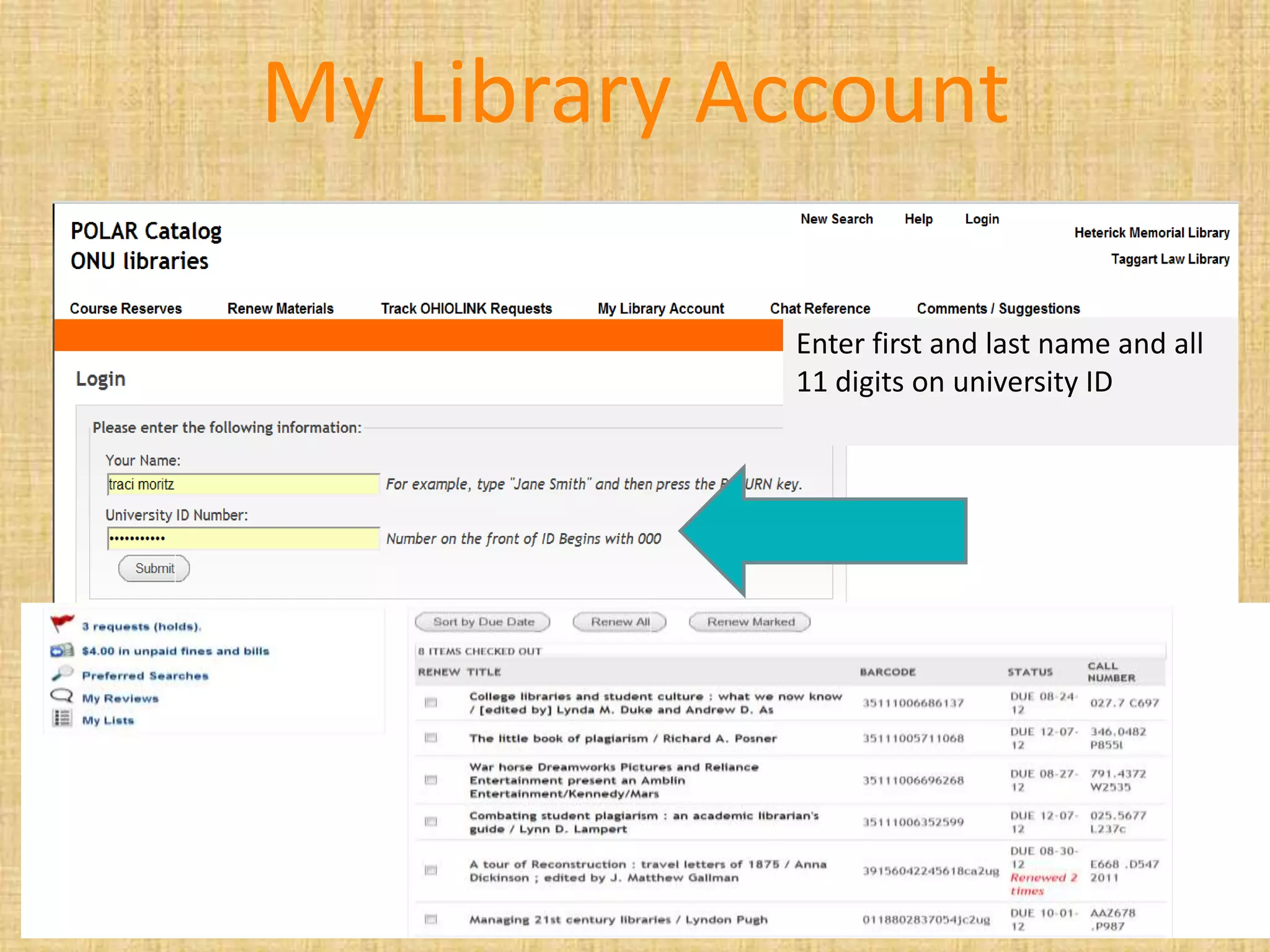Open Heterick Memorial Library link

pos(1152,233)
